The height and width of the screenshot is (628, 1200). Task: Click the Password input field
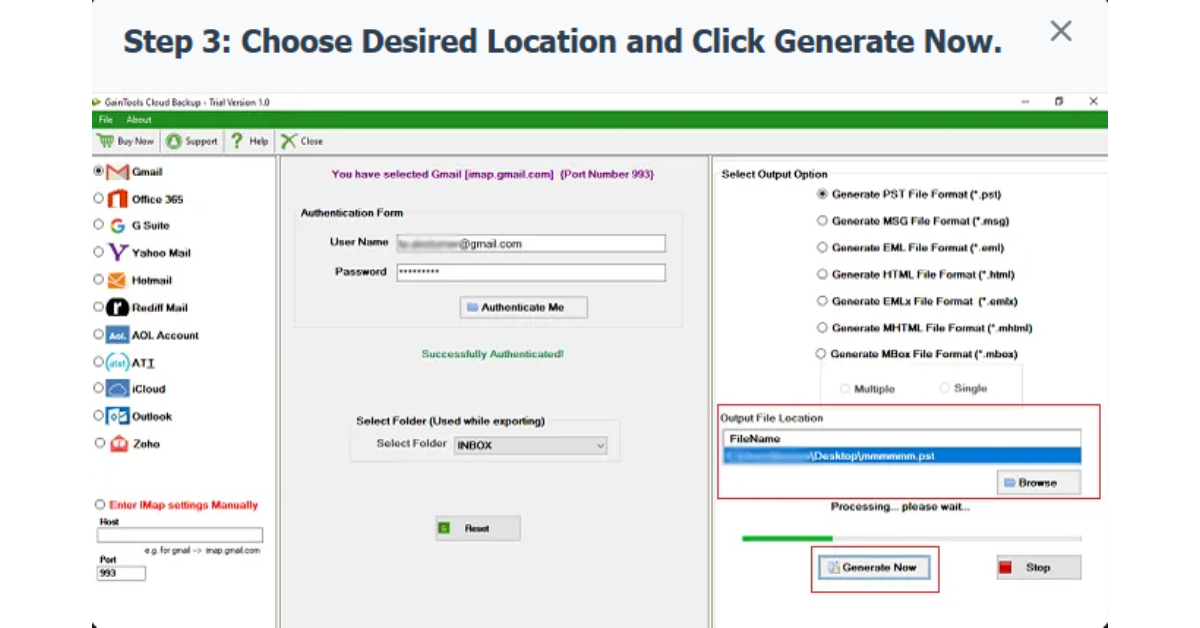pos(531,272)
